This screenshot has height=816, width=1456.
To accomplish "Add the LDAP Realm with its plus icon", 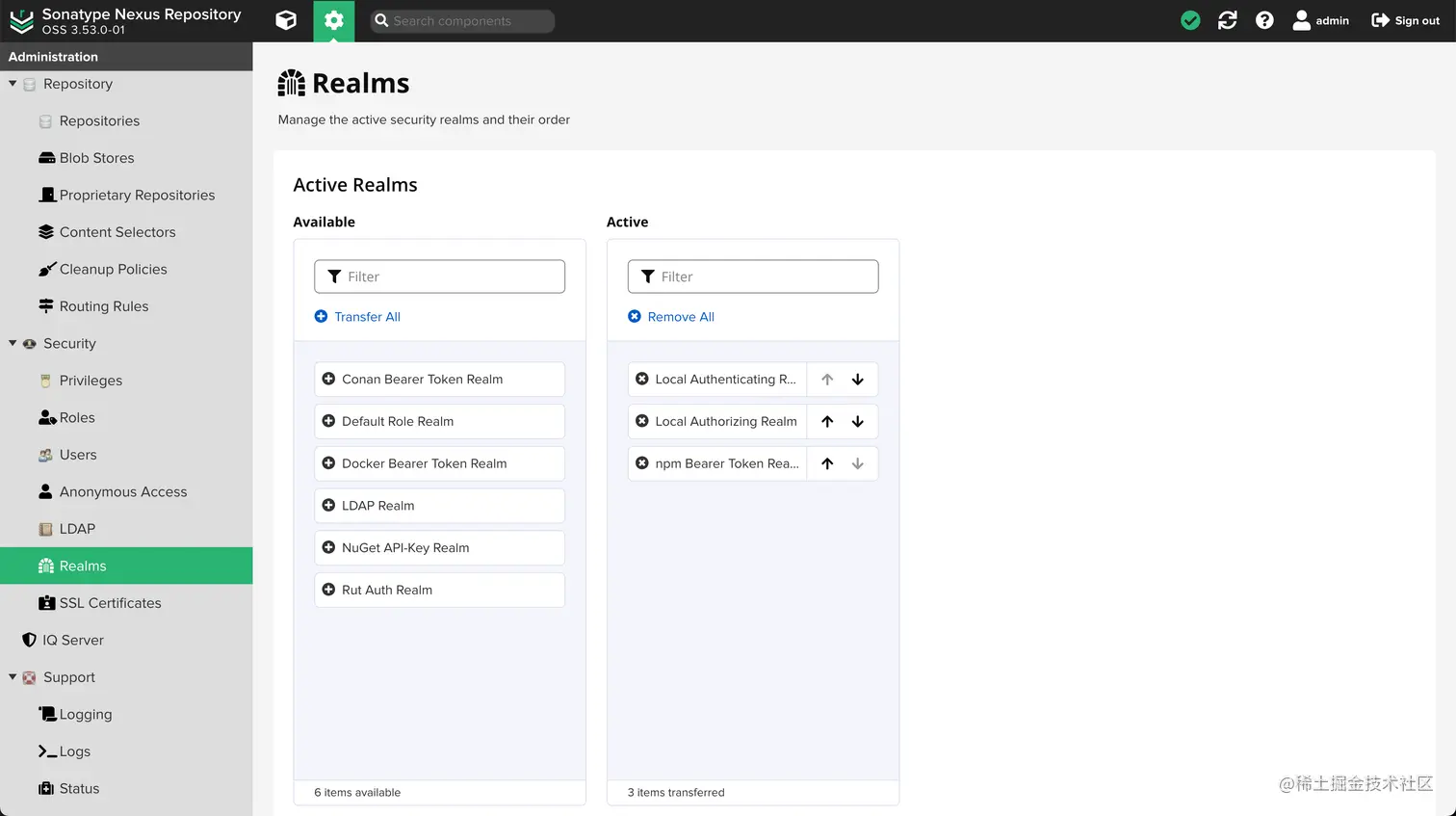I will click(328, 506).
